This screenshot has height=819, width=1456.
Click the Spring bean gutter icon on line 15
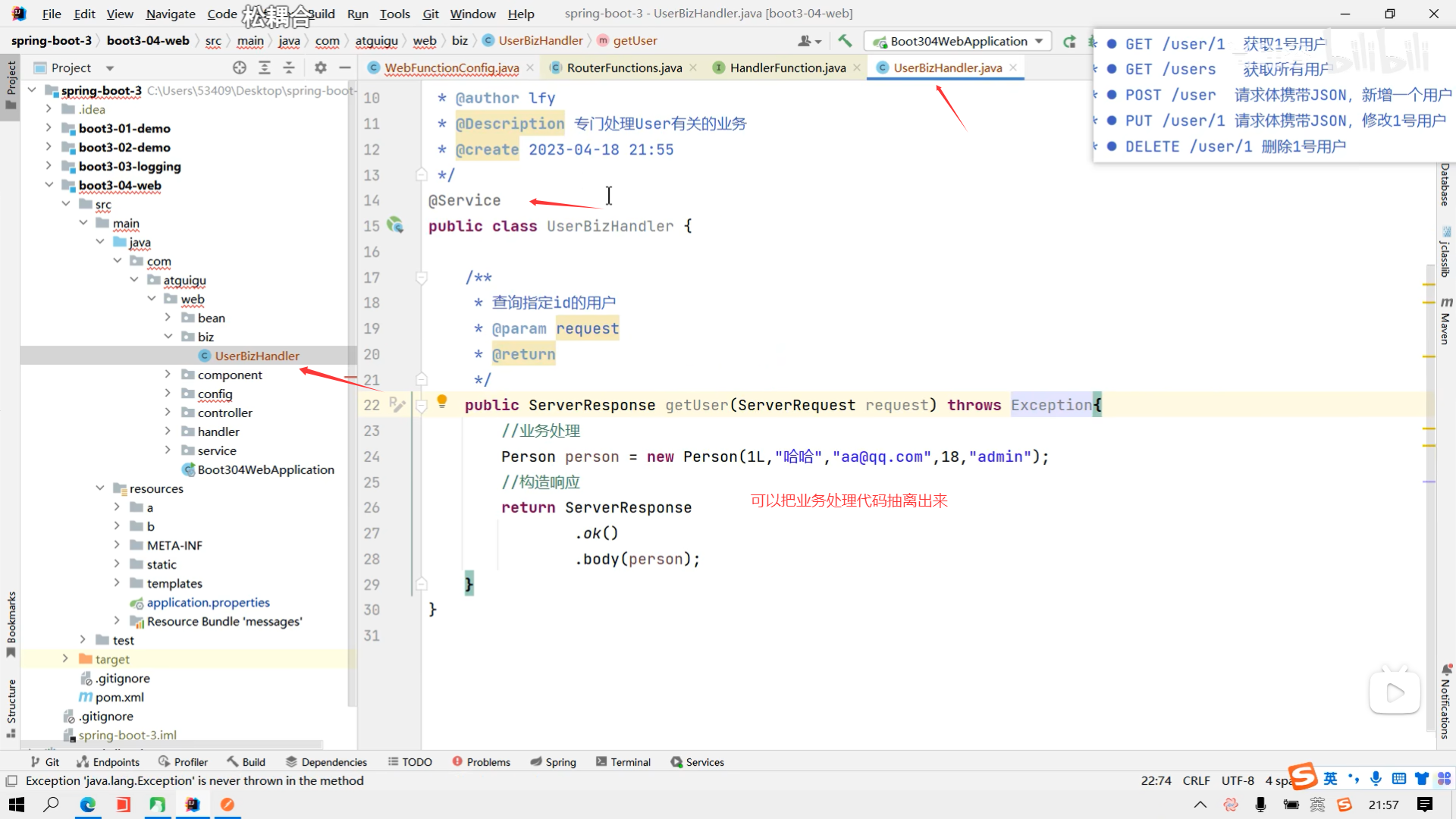click(395, 225)
